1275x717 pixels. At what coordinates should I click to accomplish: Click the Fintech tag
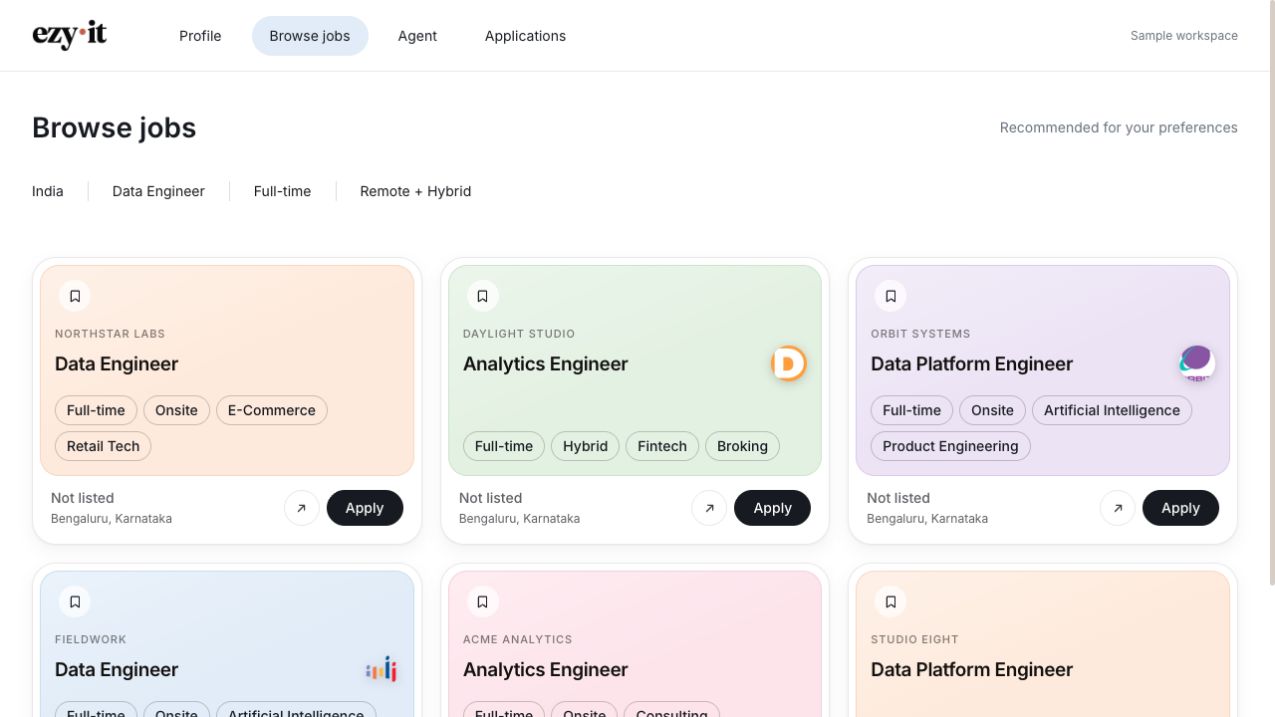(662, 446)
